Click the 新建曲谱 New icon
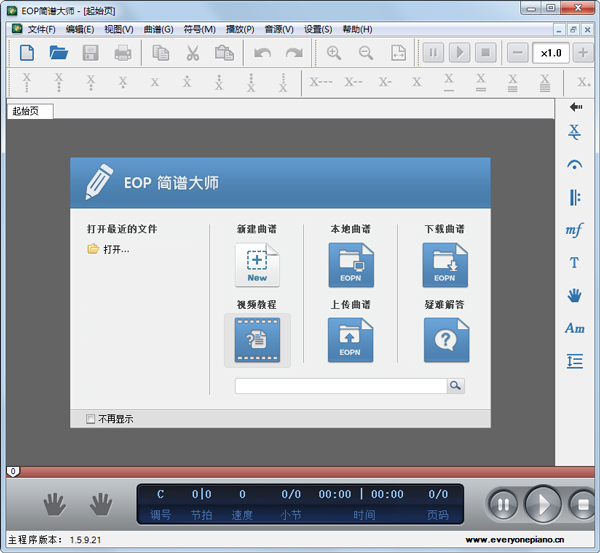The width and height of the screenshot is (600, 553). [x=257, y=265]
